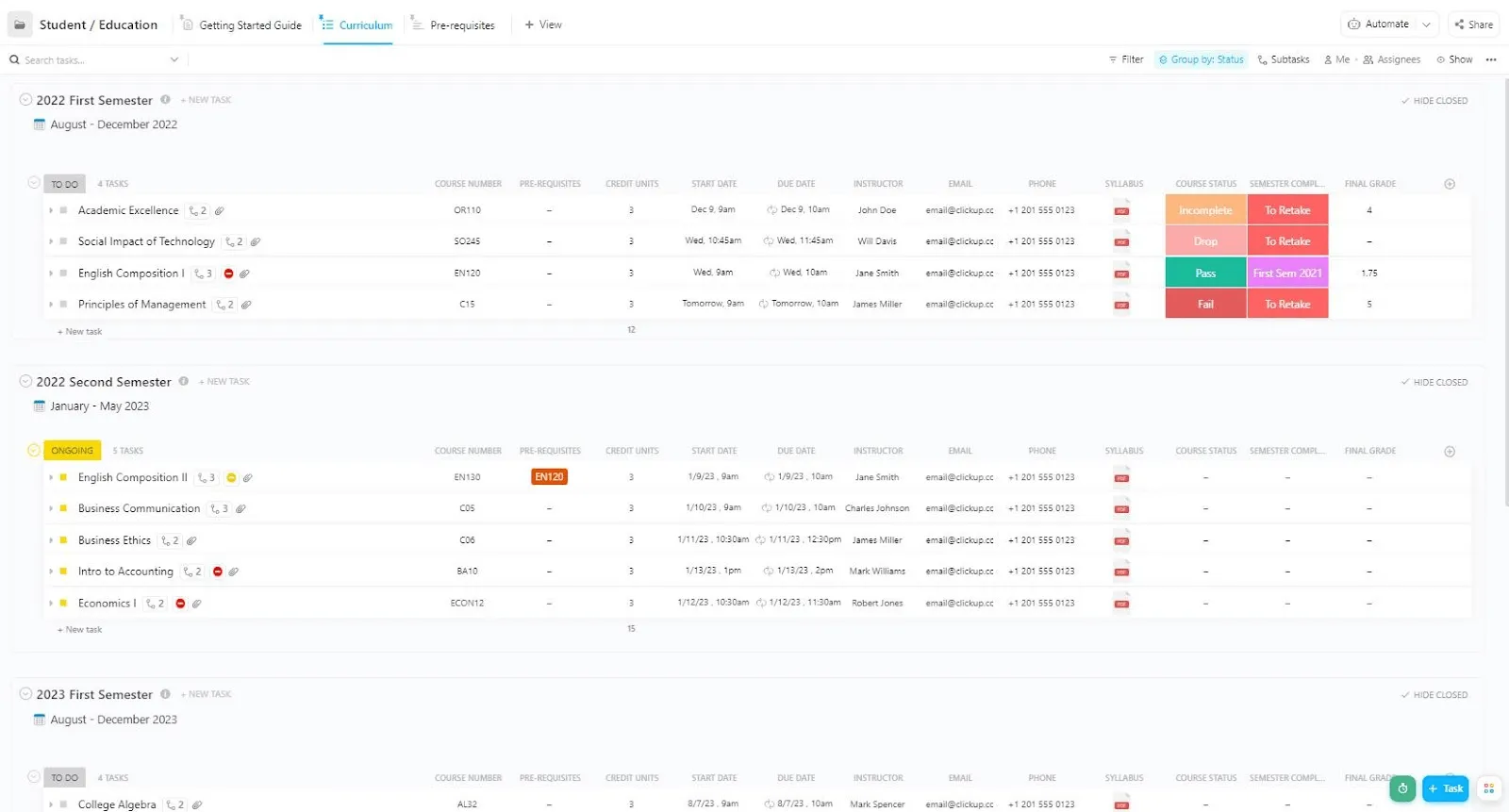Open the Automate dropdown arrow
Image resolution: width=1509 pixels, height=812 pixels.
[1426, 25]
